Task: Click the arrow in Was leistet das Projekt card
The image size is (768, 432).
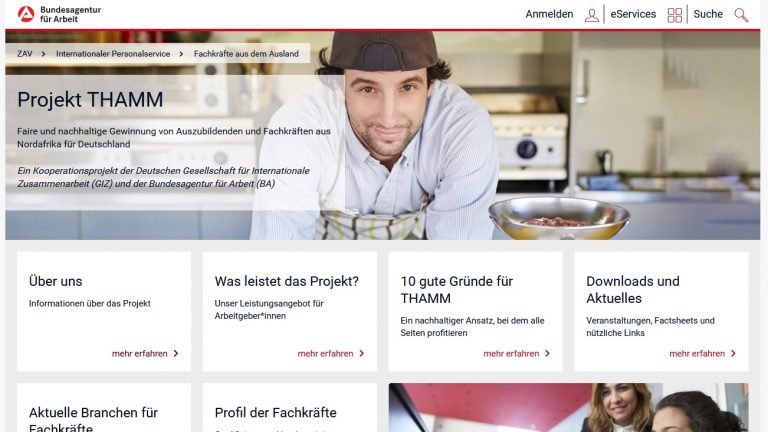Action: tap(361, 353)
